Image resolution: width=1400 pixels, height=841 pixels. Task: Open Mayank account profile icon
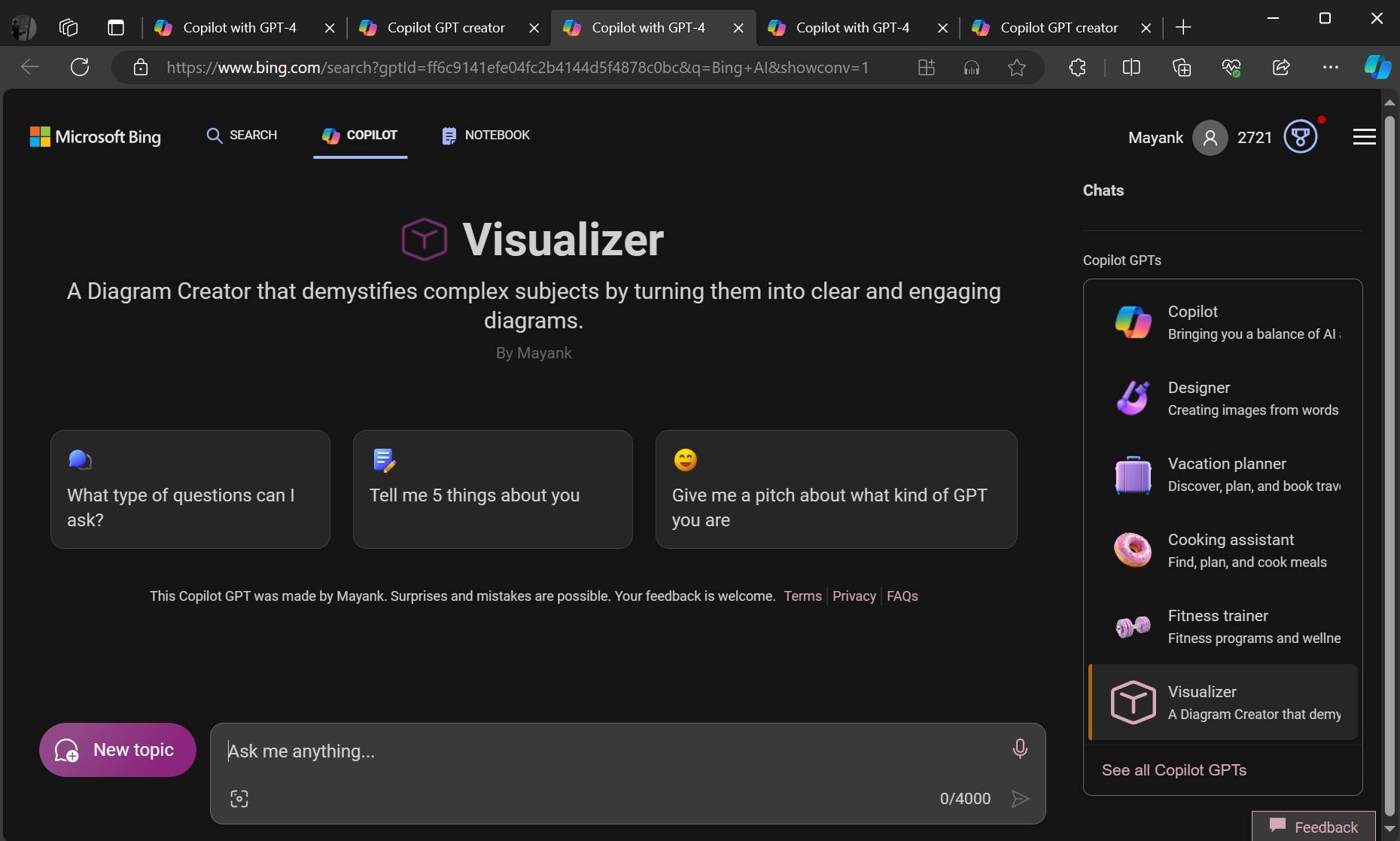[x=1210, y=138]
